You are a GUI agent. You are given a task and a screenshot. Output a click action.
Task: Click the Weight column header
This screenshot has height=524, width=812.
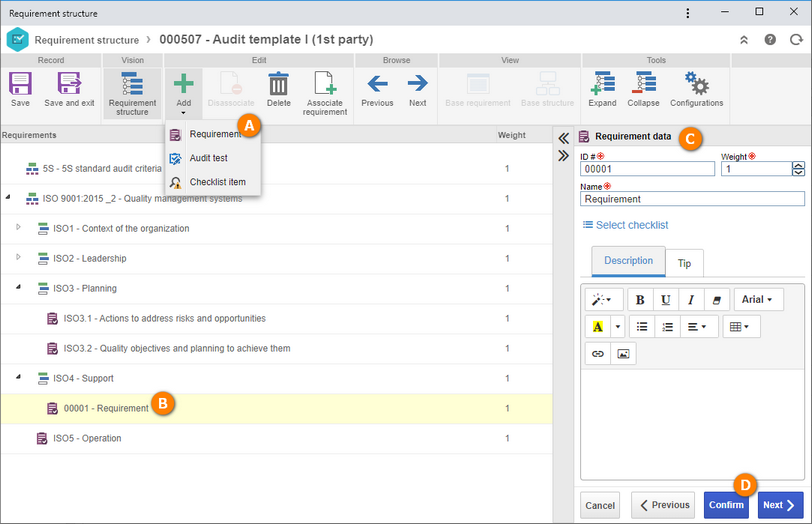coord(512,135)
